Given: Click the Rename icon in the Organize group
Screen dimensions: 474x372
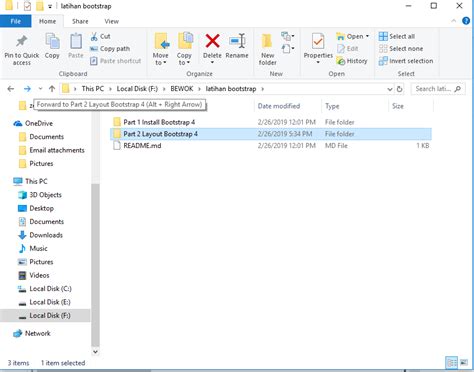Looking at the screenshot, I should pyautogui.click(x=237, y=41).
